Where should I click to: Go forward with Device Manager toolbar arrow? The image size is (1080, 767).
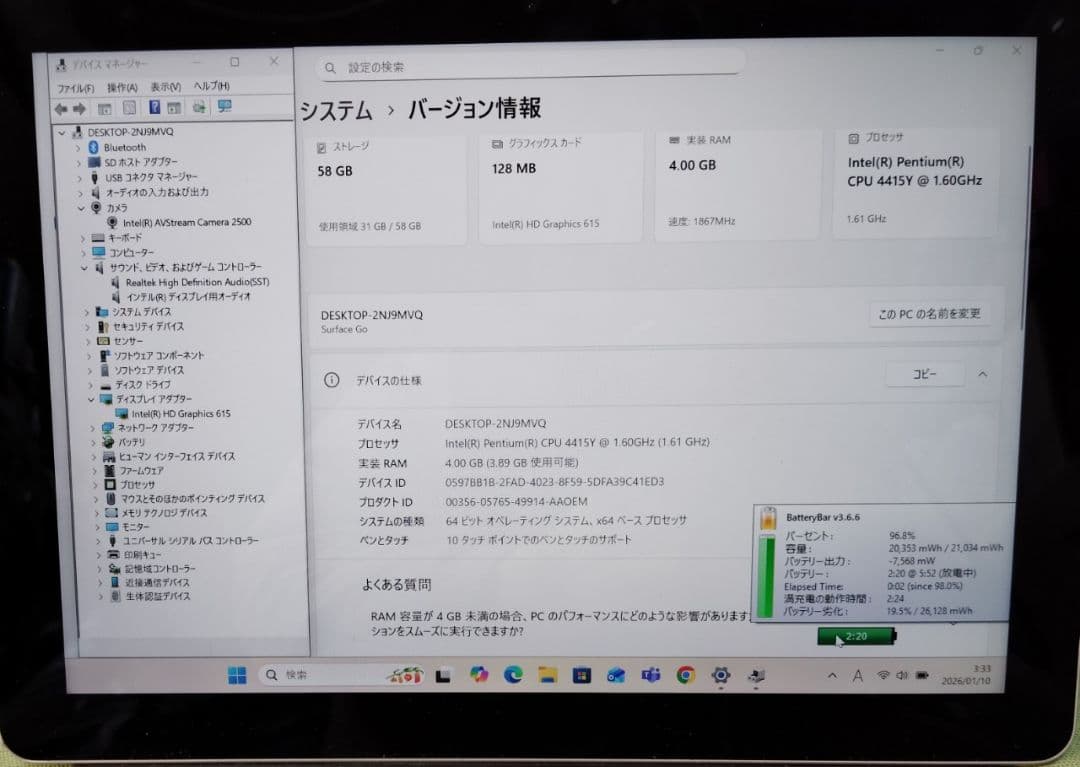[x=79, y=109]
